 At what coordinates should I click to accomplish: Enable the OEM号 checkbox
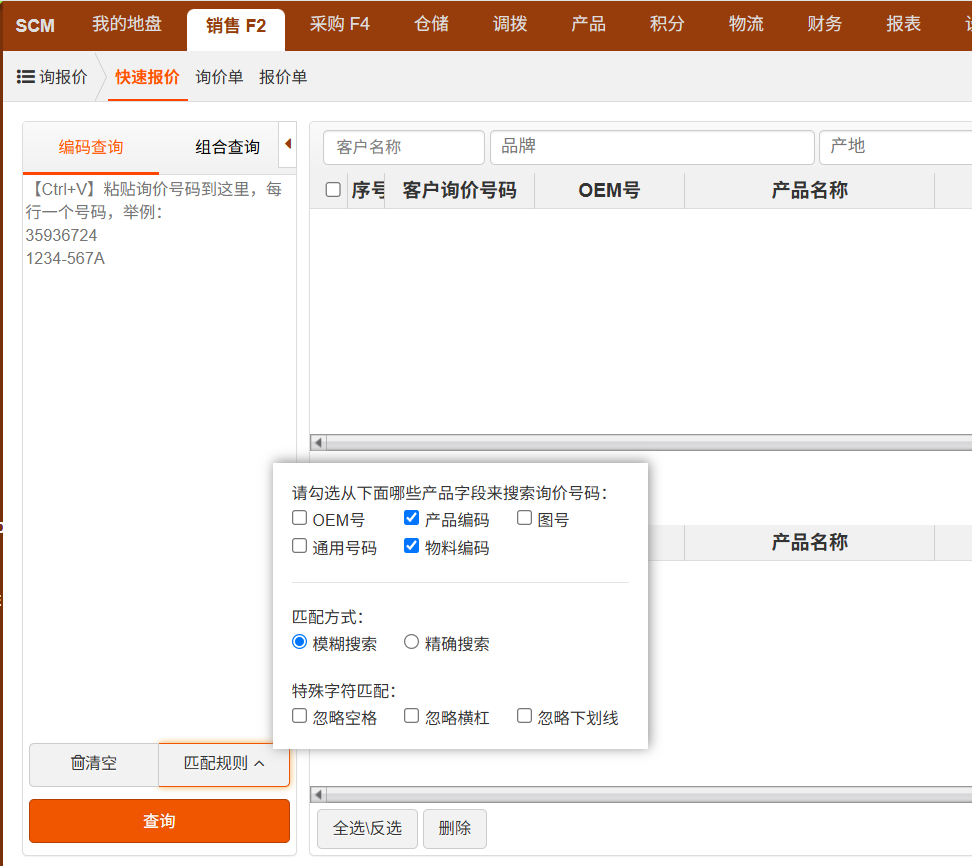(300, 518)
